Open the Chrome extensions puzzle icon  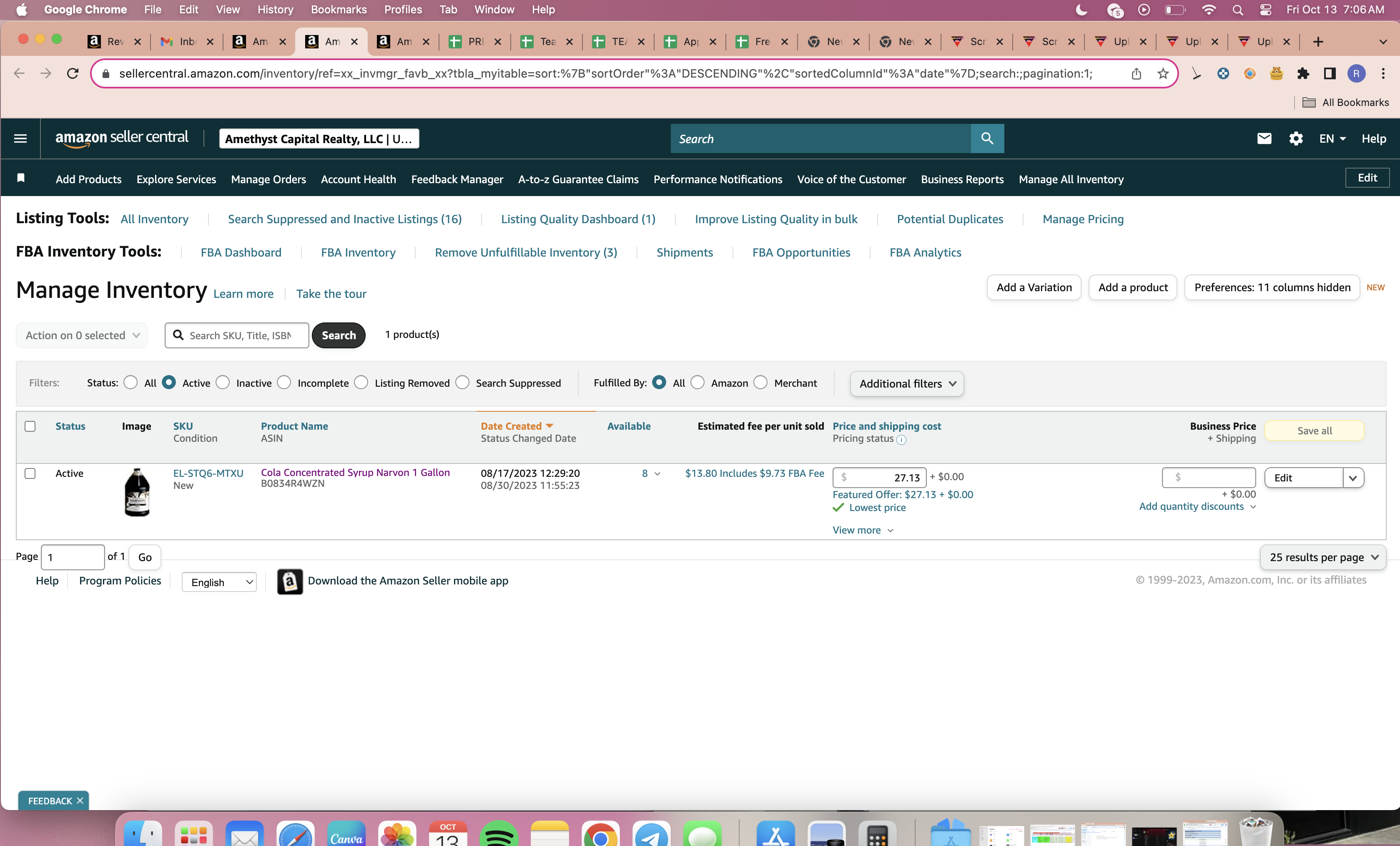point(1303,73)
